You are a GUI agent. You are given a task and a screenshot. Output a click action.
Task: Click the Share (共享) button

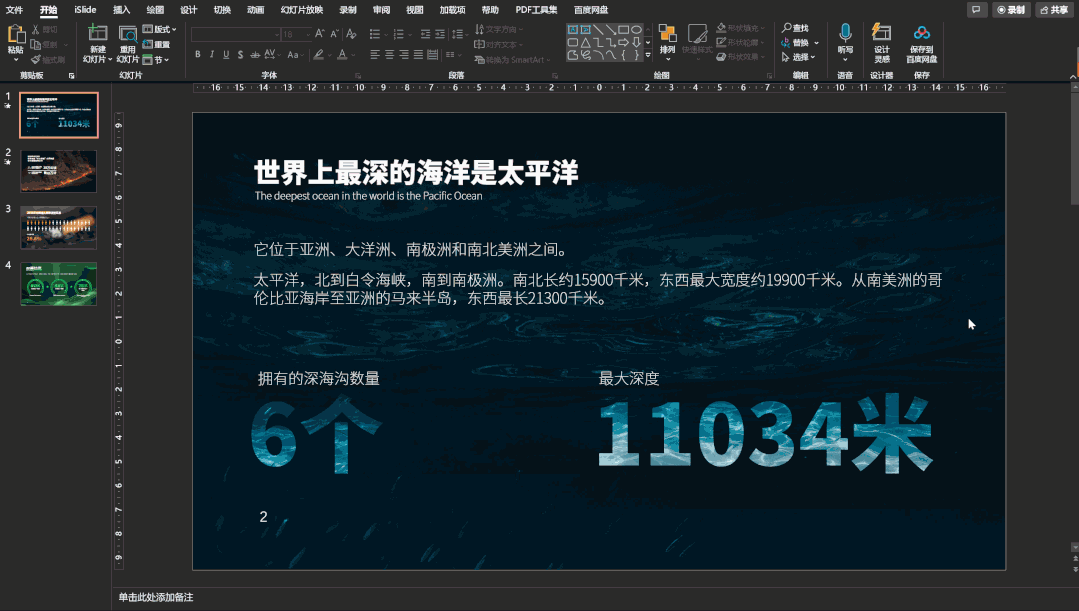point(1054,10)
